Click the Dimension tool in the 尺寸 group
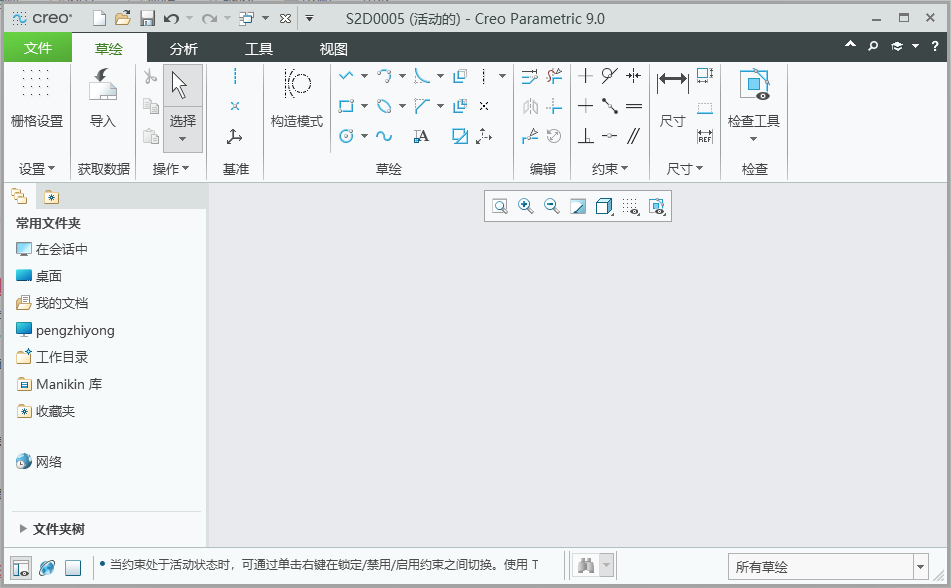Screen dimensions: 951x588 [671, 80]
